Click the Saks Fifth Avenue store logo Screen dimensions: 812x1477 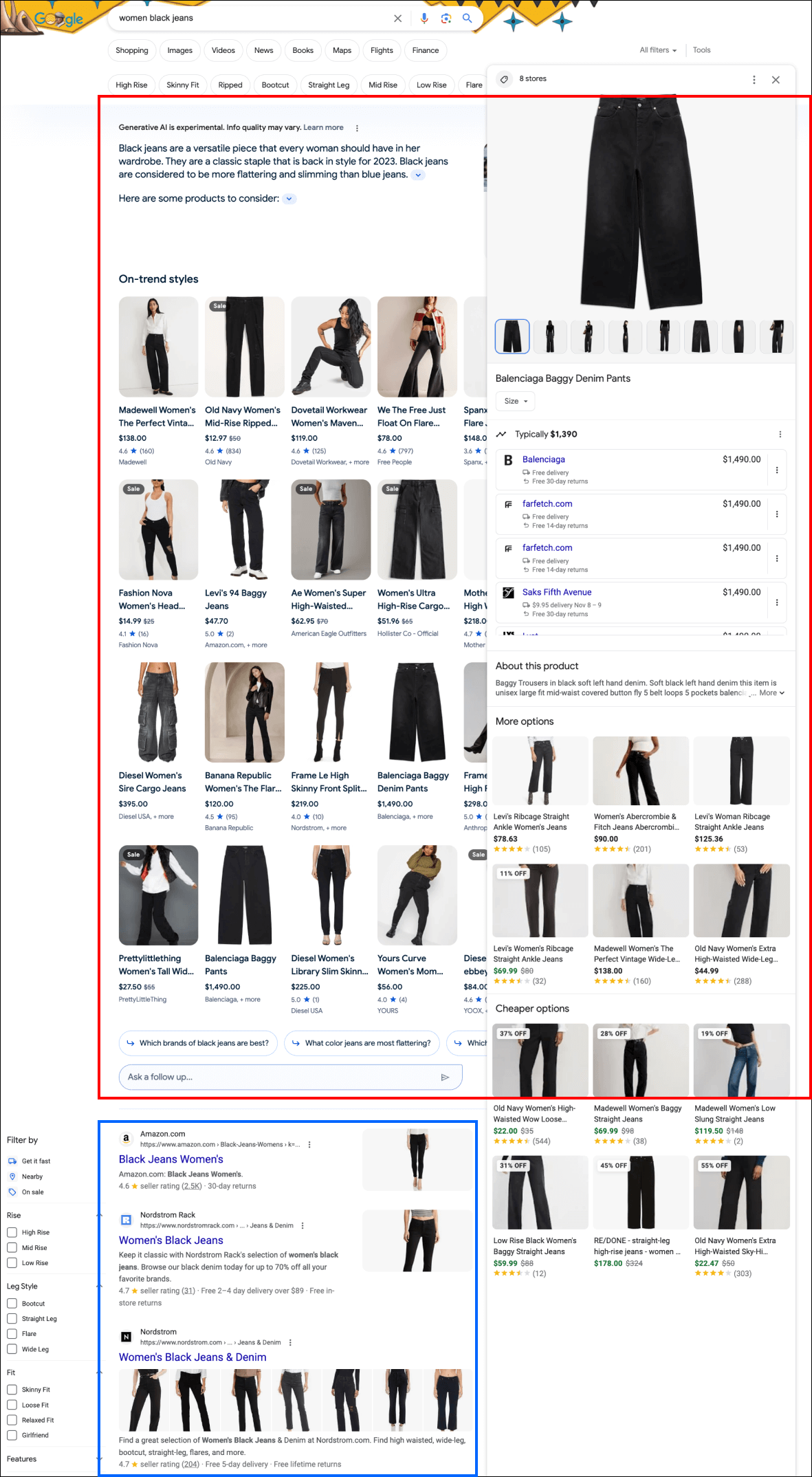point(508,593)
